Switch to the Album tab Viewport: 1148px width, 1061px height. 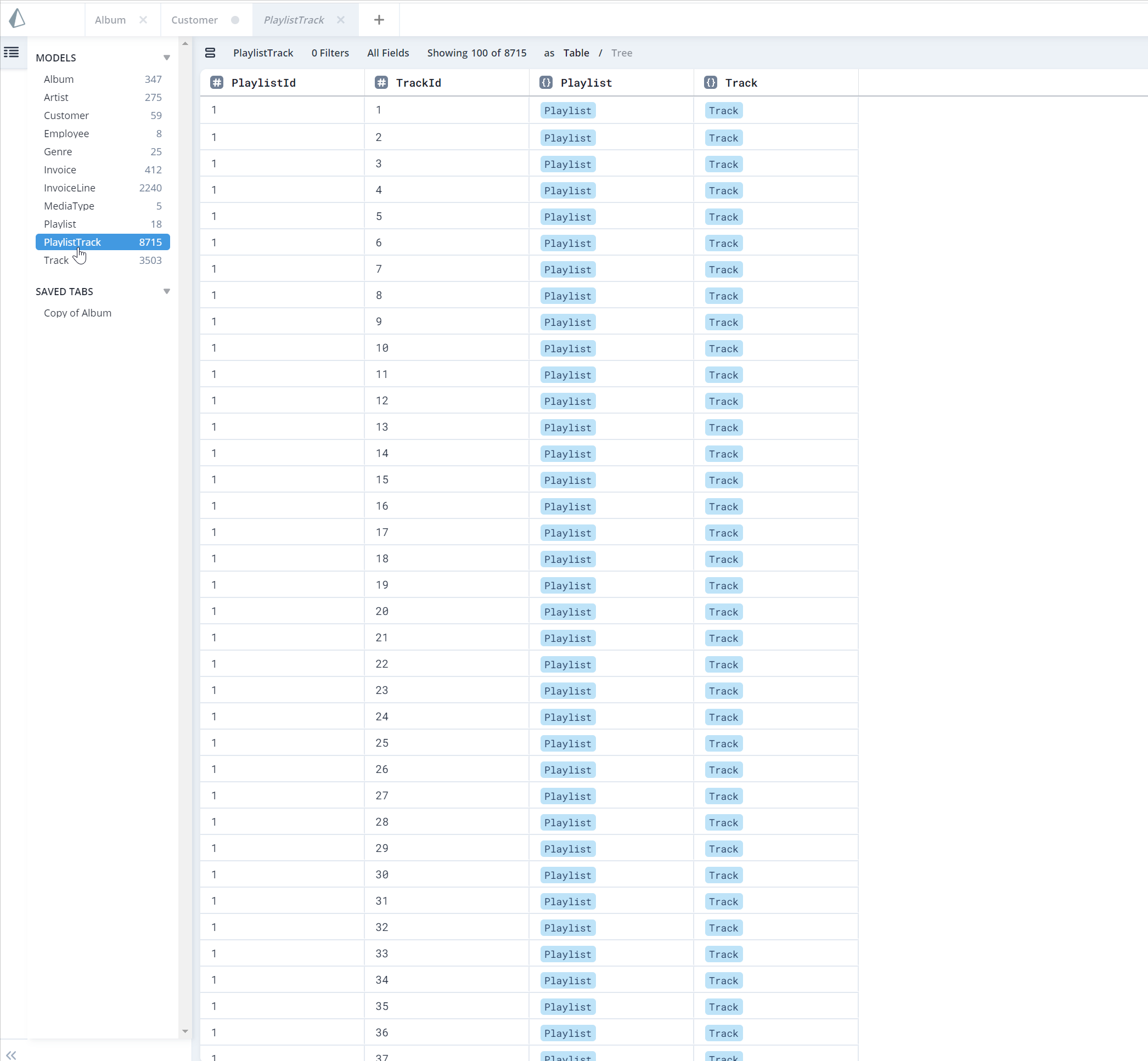[110, 20]
